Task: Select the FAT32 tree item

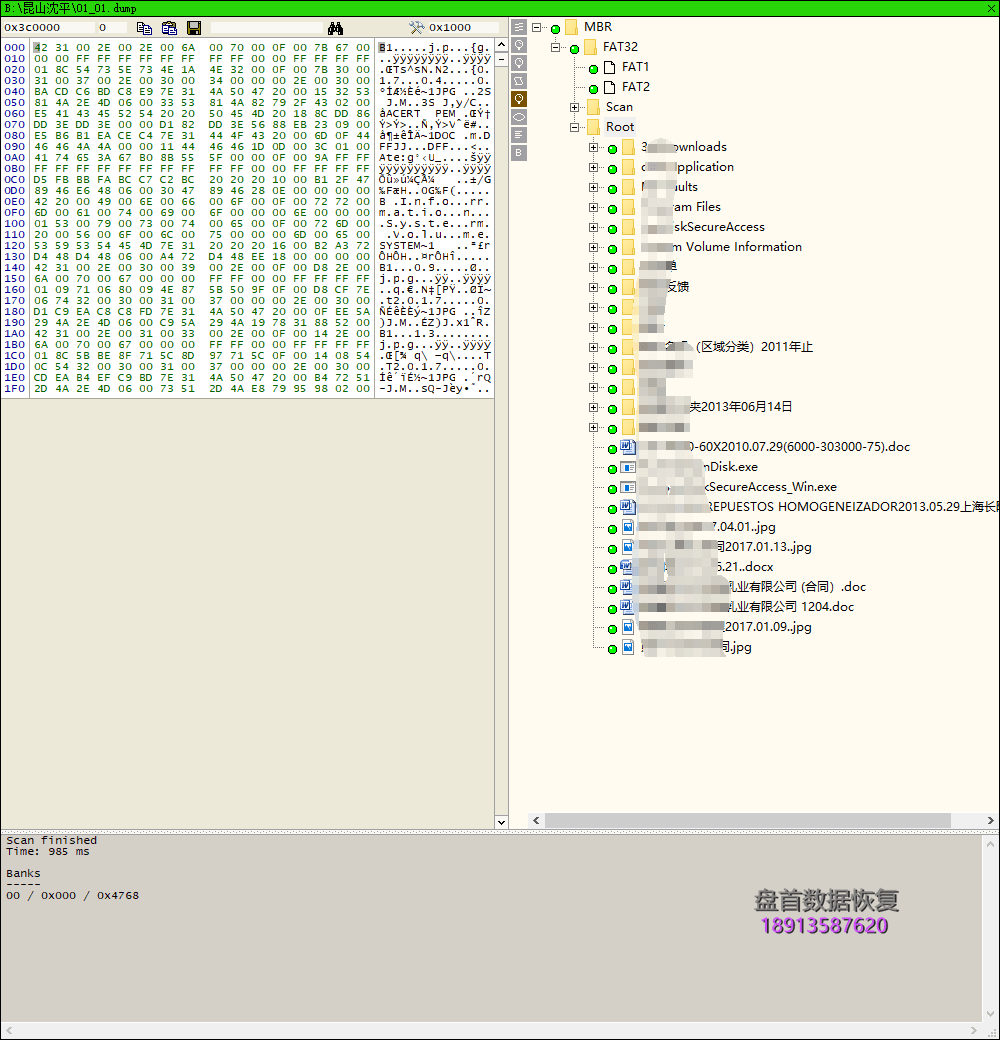Action: pyautogui.click(x=620, y=47)
